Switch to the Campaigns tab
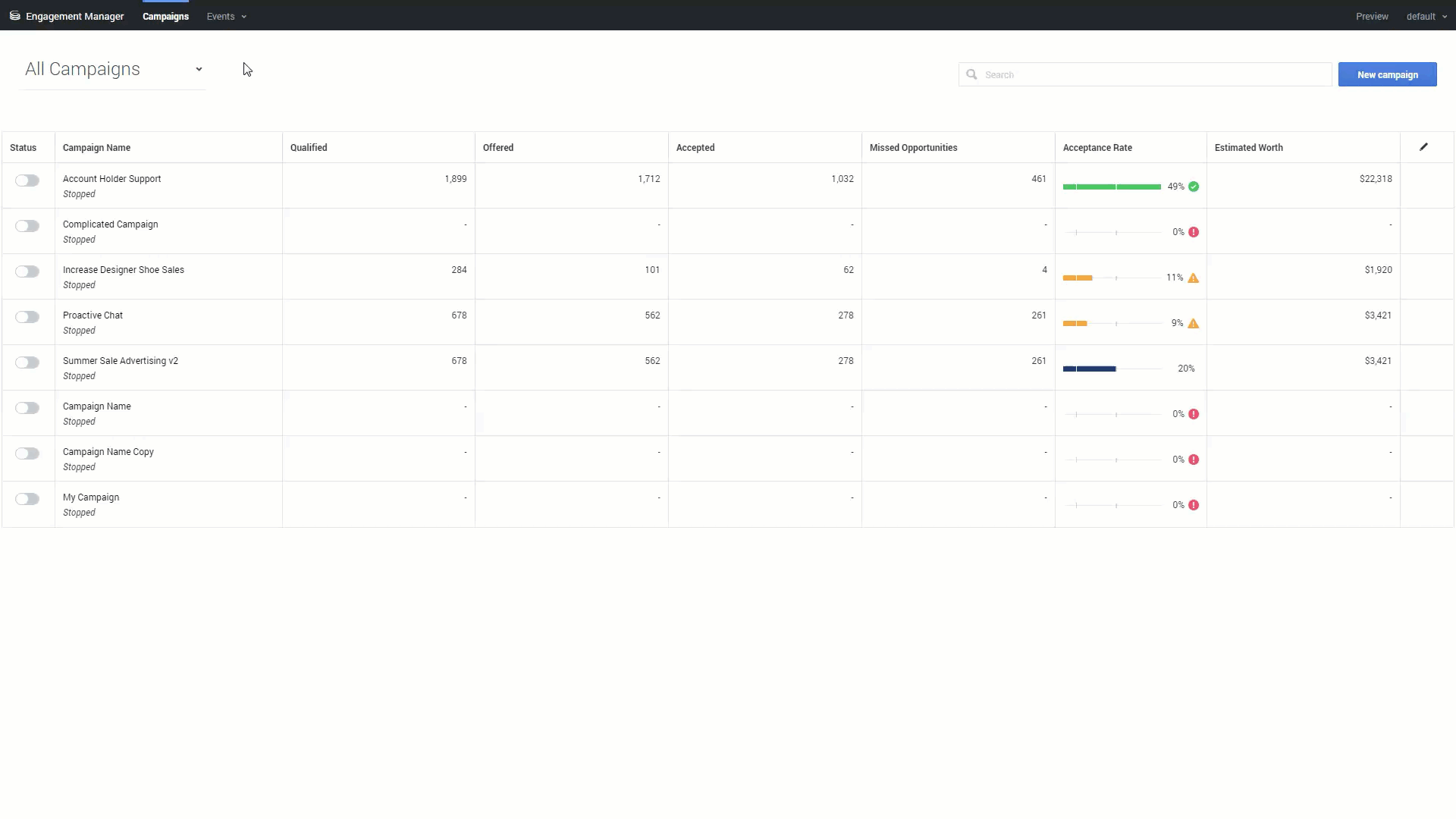 click(165, 16)
